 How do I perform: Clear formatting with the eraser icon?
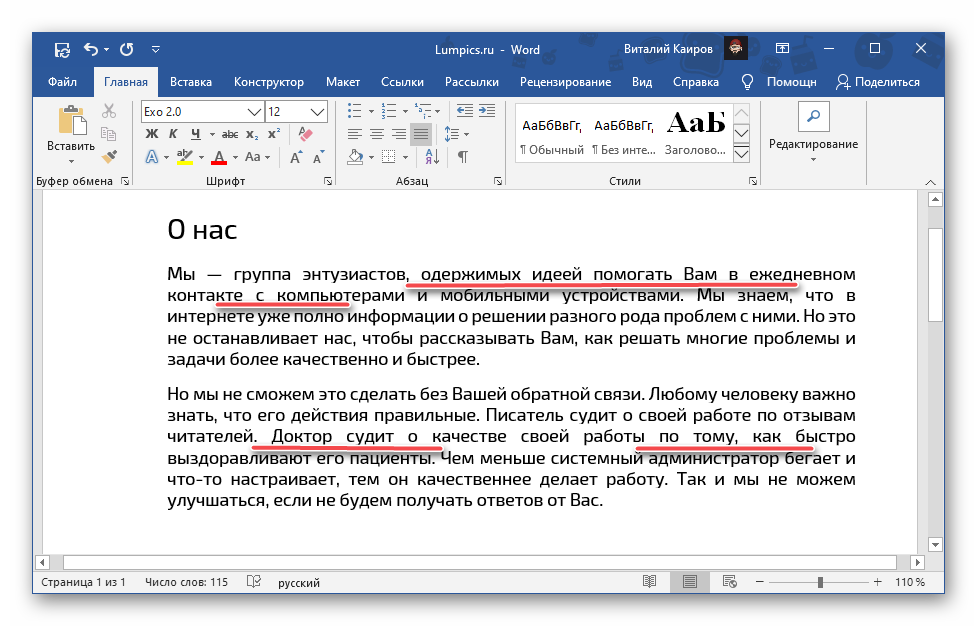click(x=306, y=134)
